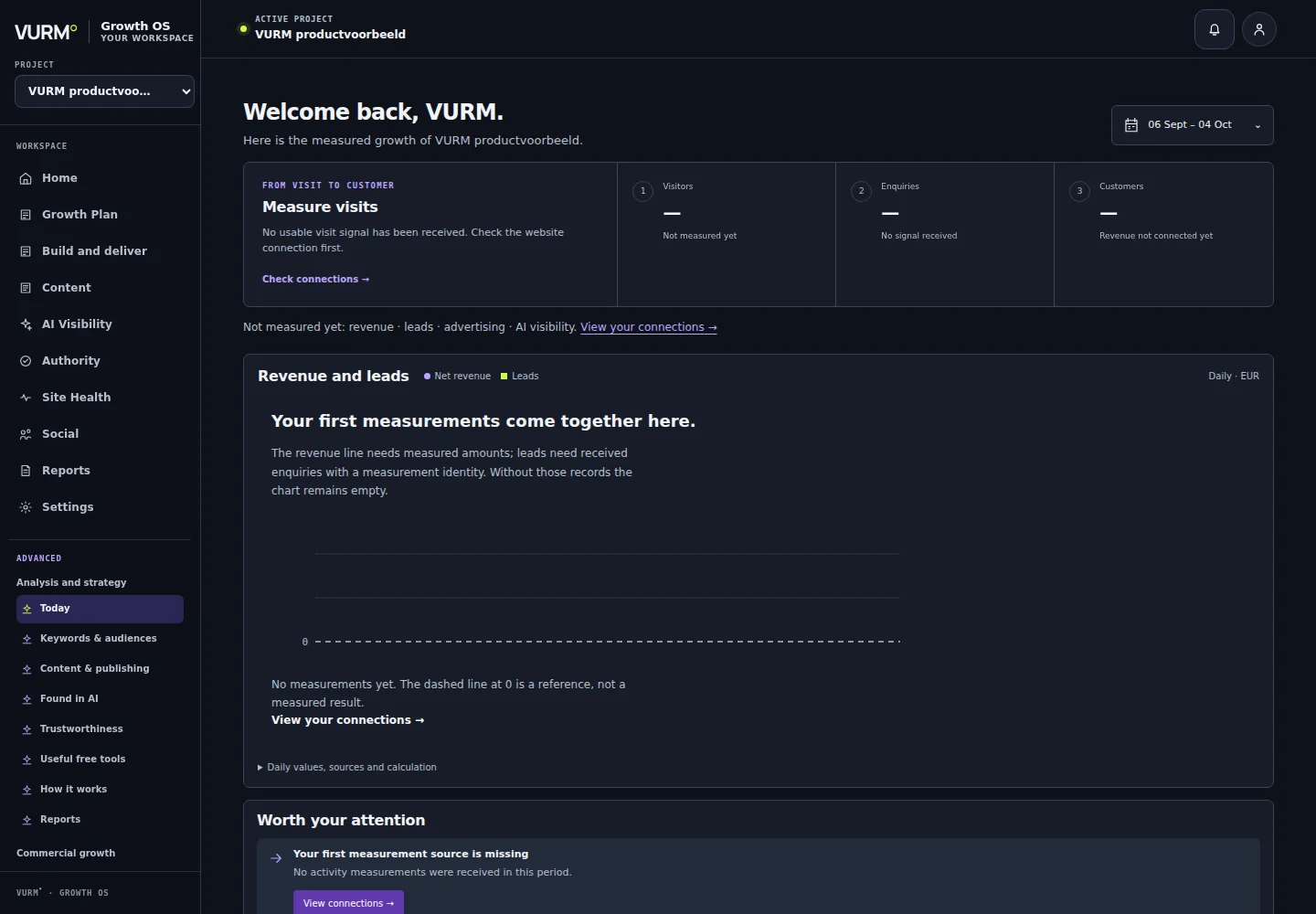The height and width of the screenshot is (914, 1316).
Task: Click the Keywords & audiences icon
Action: pyautogui.click(x=27, y=639)
